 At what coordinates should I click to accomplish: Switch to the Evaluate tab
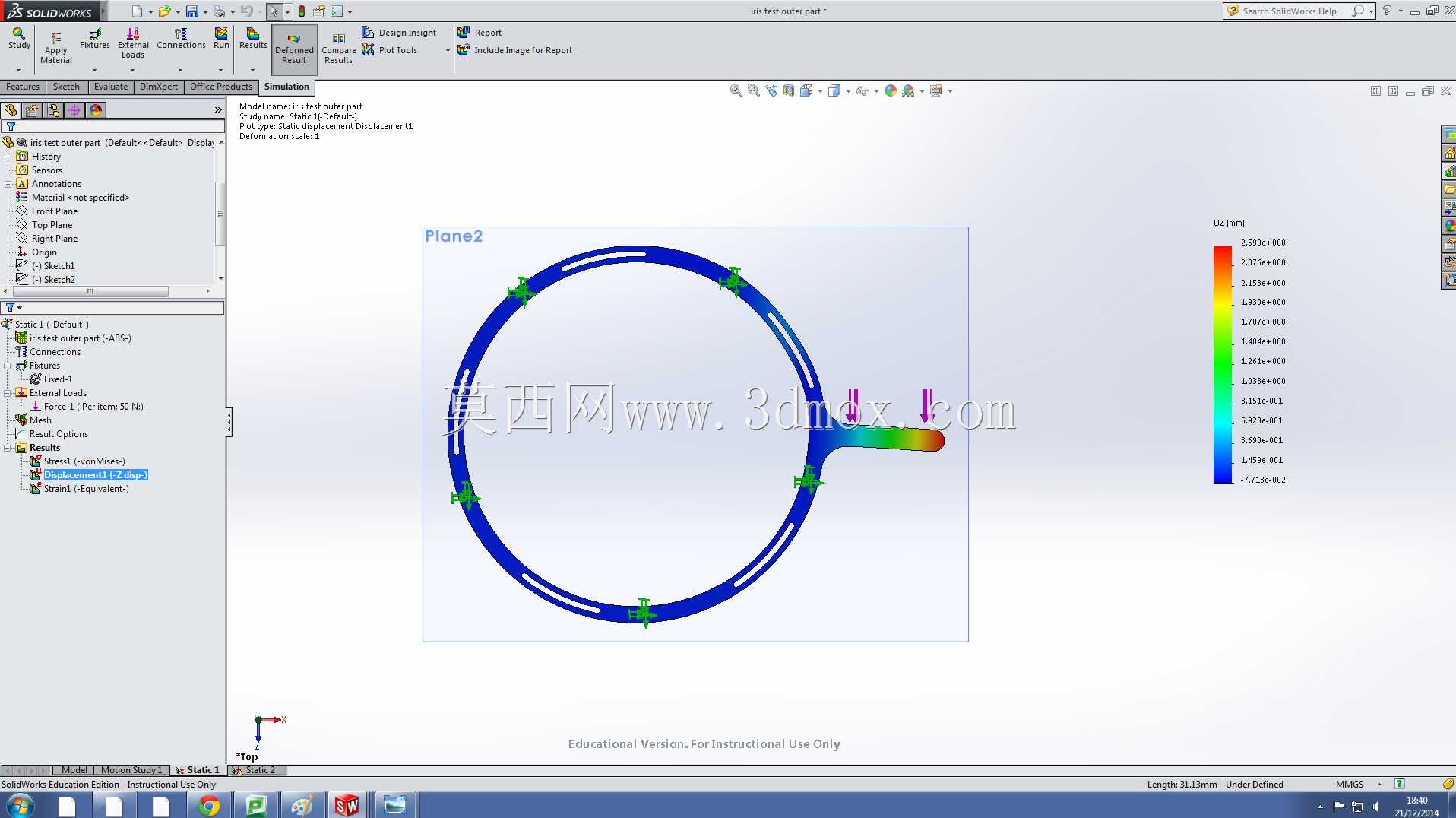point(111,87)
